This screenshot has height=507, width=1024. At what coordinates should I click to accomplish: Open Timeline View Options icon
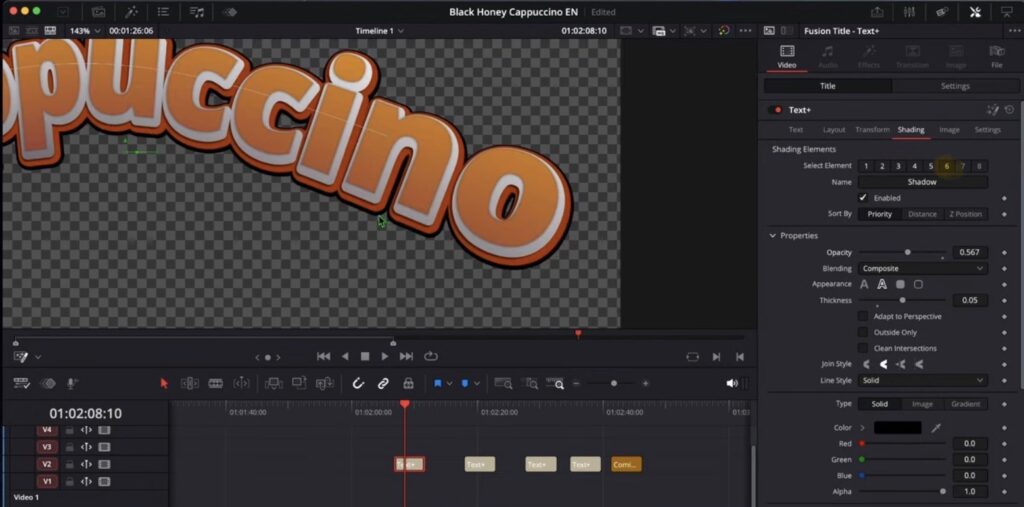22,384
